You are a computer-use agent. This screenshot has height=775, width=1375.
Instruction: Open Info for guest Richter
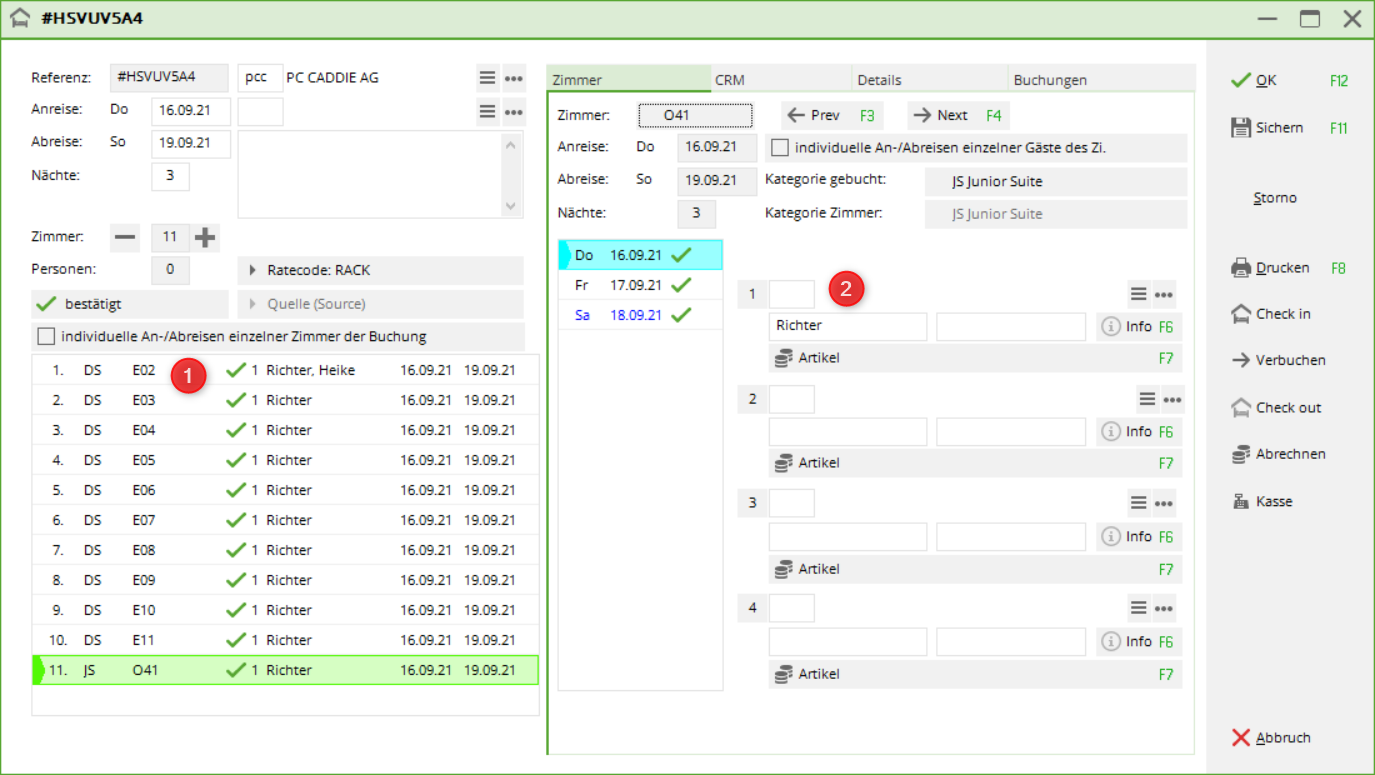tap(1127, 326)
